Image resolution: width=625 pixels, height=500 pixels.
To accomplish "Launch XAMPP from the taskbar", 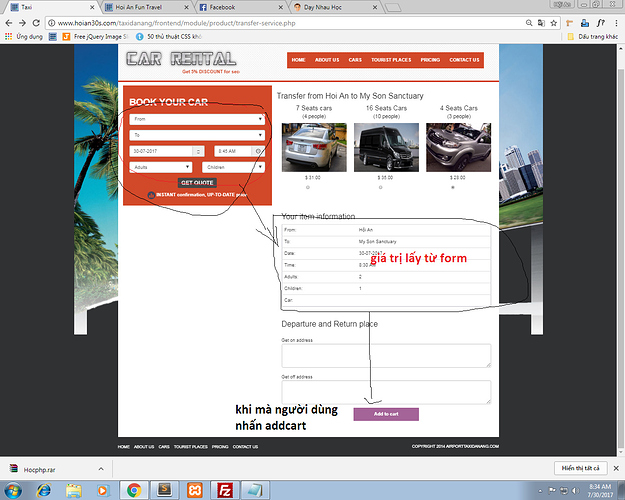I will tap(194, 489).
